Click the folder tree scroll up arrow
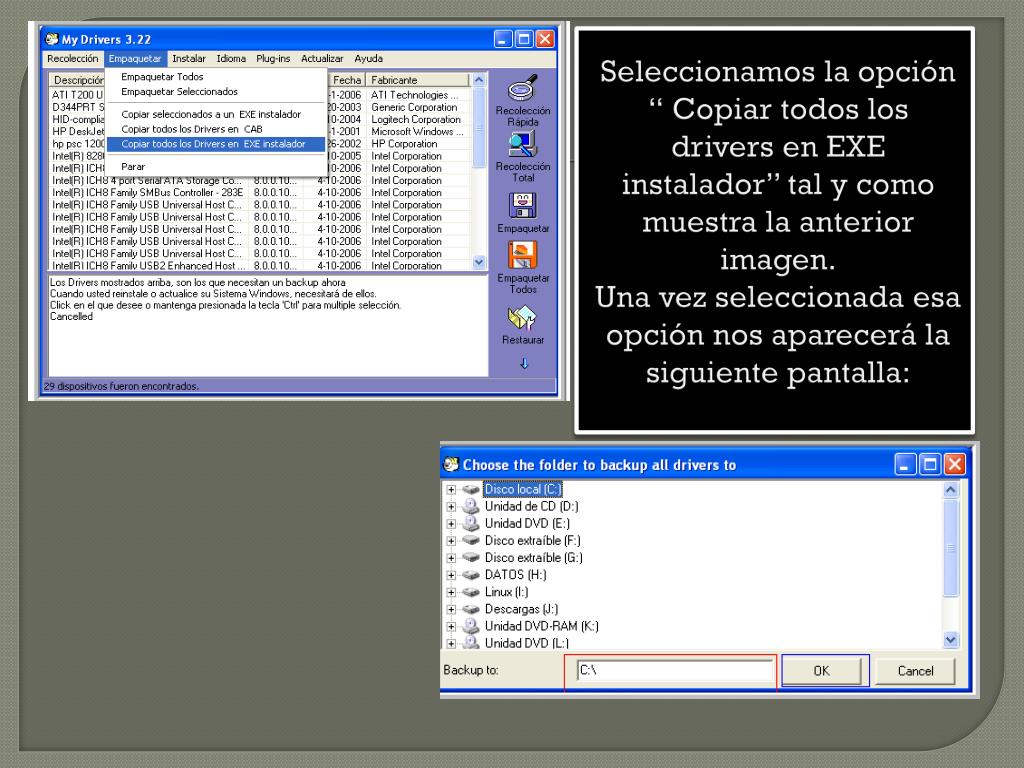 tap(951, 489)
